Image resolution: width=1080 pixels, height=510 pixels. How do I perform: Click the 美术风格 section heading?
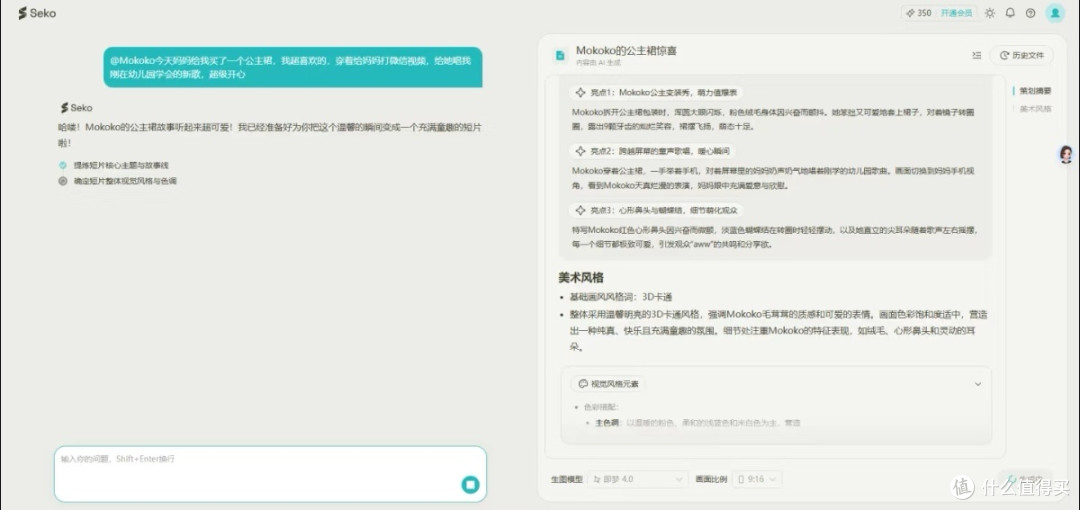point(581,278)
